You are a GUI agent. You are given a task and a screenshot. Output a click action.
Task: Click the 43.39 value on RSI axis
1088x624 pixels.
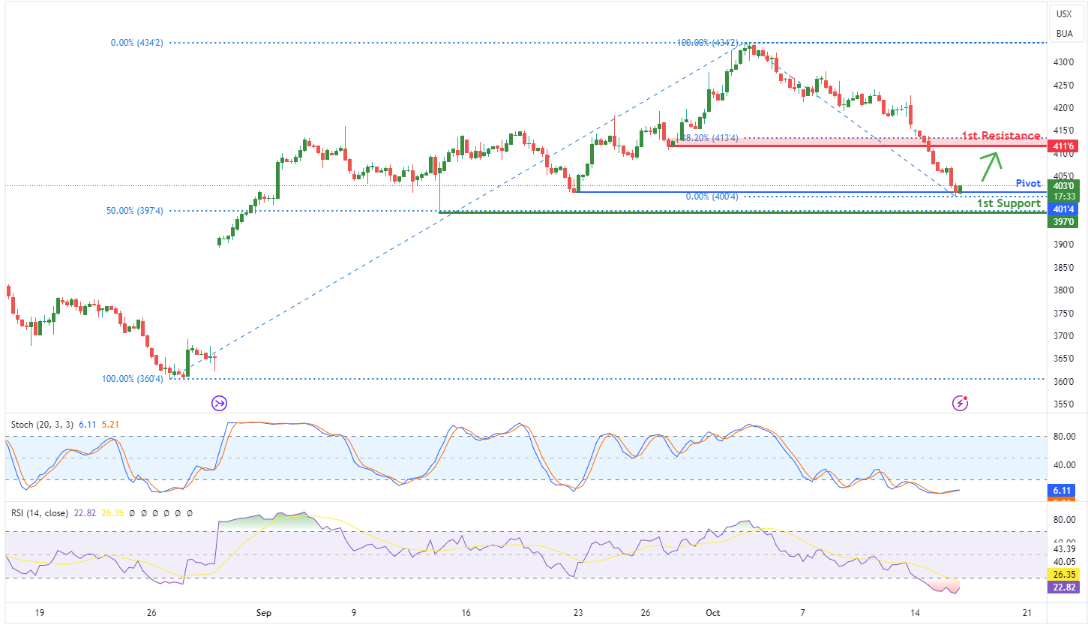[1064, 549]
